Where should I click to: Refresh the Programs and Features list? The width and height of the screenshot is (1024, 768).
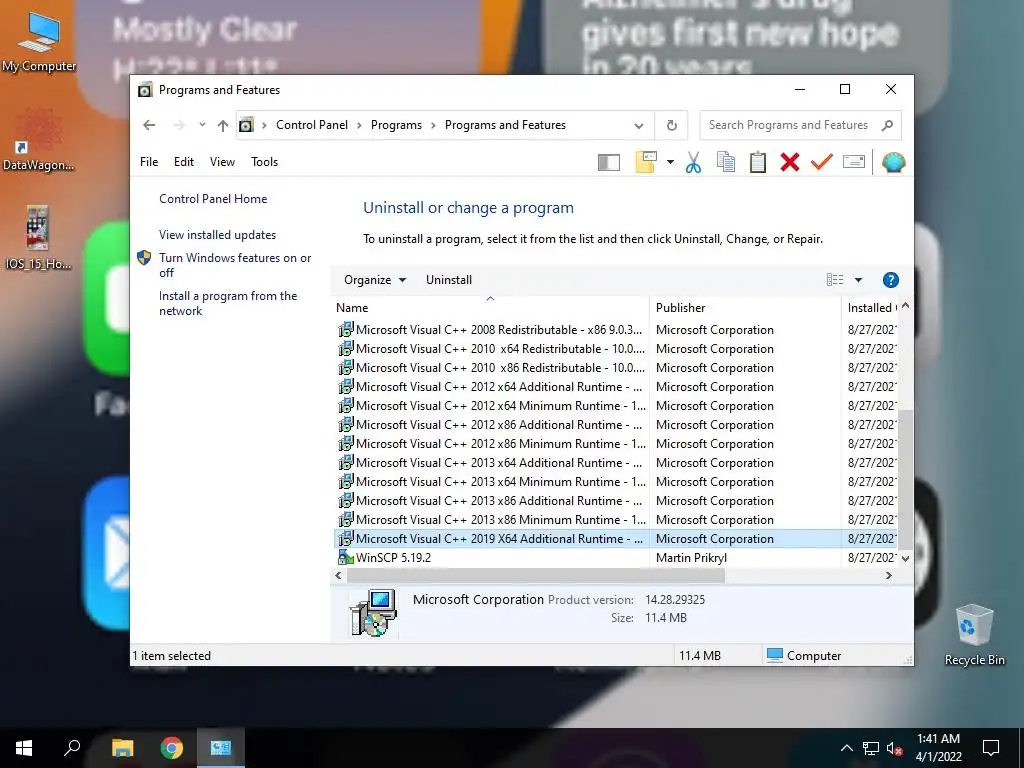point(671,125)
